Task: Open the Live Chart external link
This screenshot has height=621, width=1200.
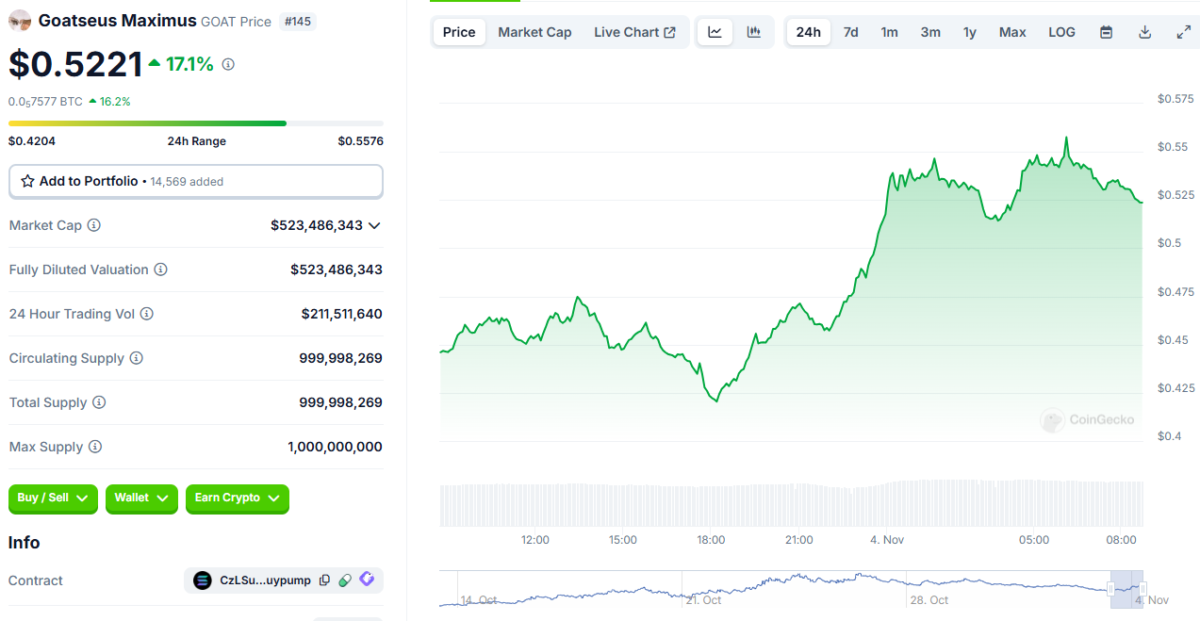Action: click(635, 32)
